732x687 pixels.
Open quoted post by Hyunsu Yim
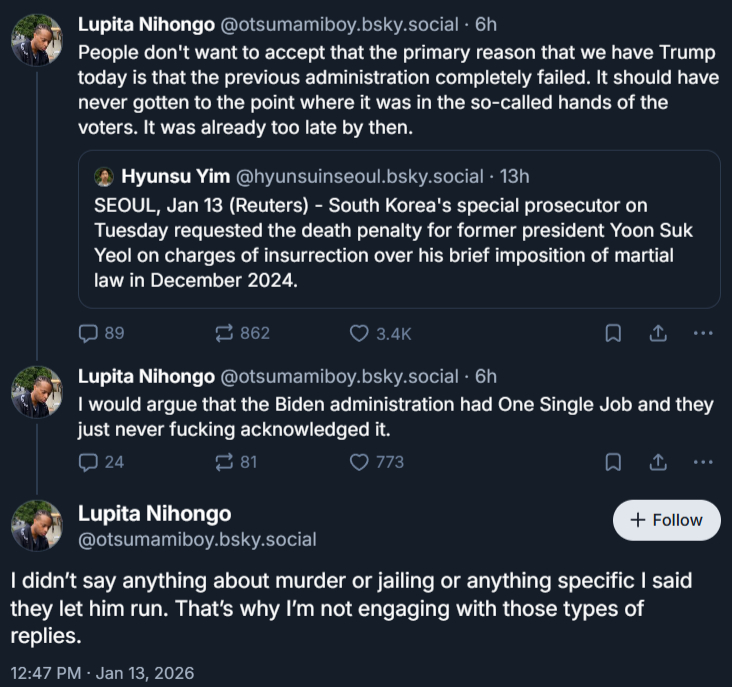tap(399, 240)
